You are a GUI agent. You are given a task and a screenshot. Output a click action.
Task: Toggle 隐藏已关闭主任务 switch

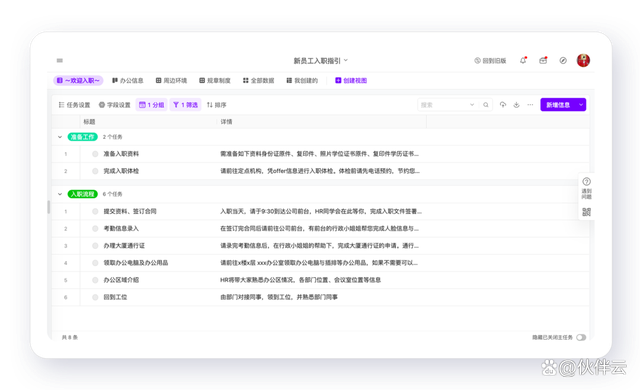[x=581, y=337]
